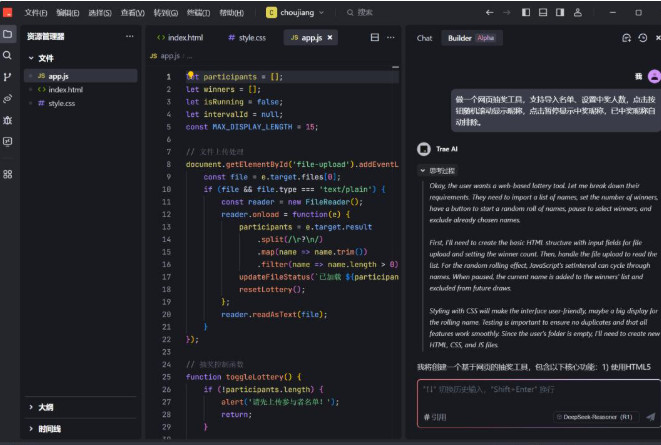Click the Trae logo at top left
The width and height of the screenshot is (661, 445).
pyautogui.click(x=8, y=12)
